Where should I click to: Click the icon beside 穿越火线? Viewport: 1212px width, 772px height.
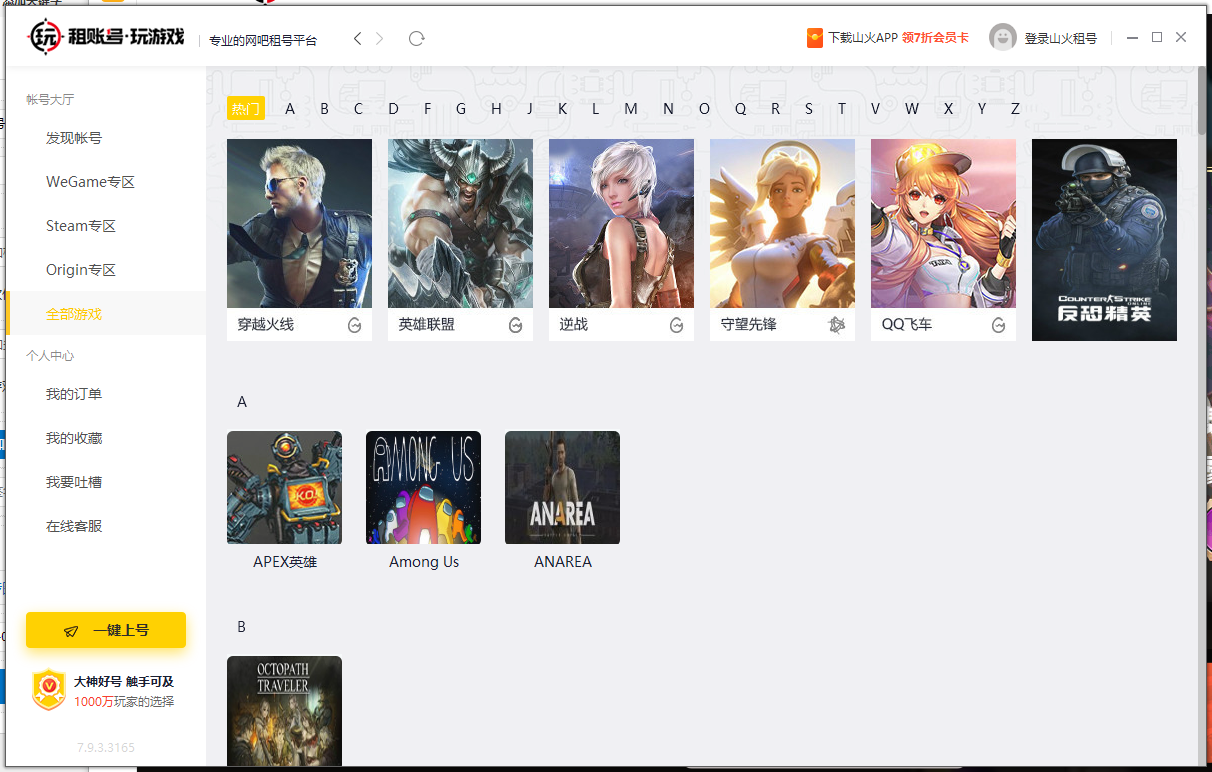354,325
